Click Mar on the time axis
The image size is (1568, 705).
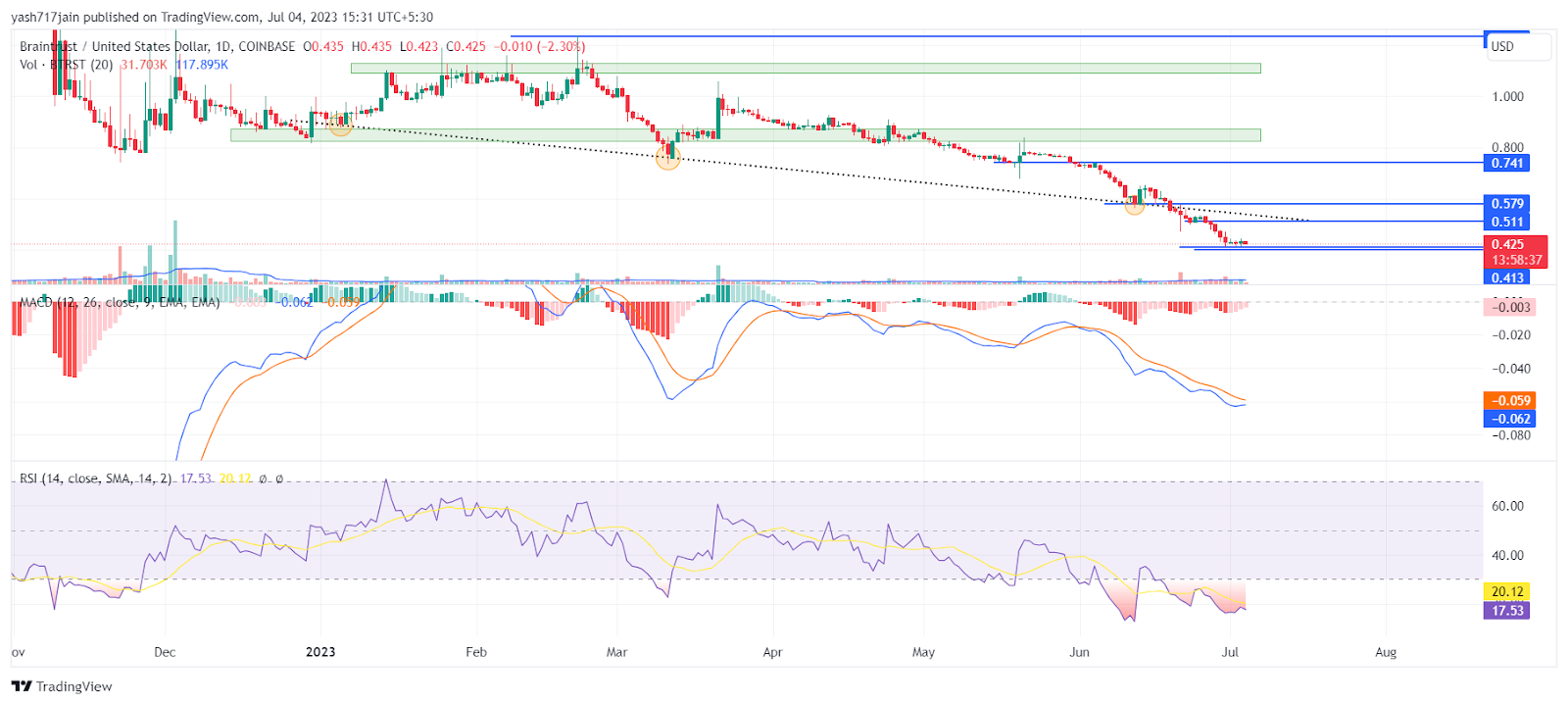[616, 652]
